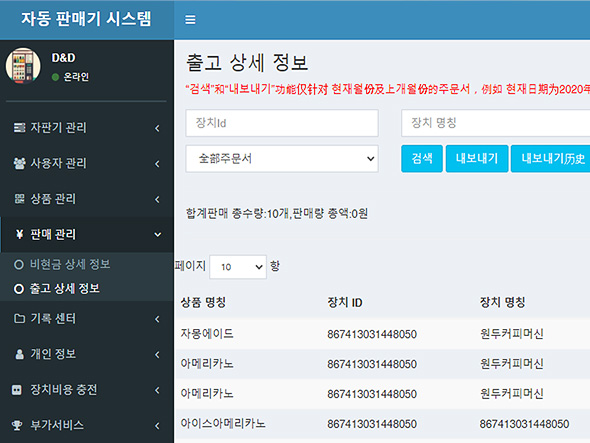Click the yen icon beside 판매 관리

point(20,234)
